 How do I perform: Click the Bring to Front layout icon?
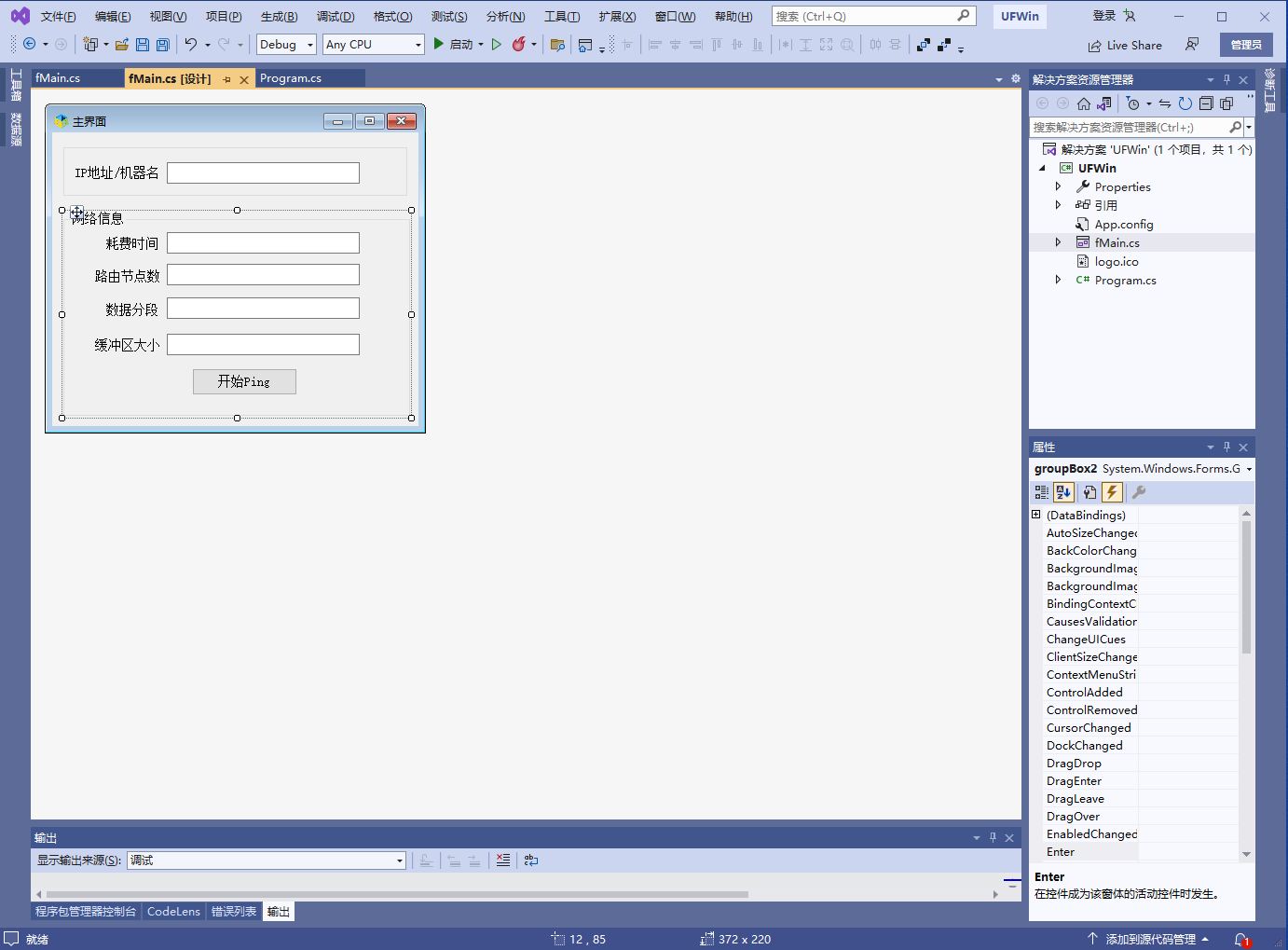[x=924, y=44]
